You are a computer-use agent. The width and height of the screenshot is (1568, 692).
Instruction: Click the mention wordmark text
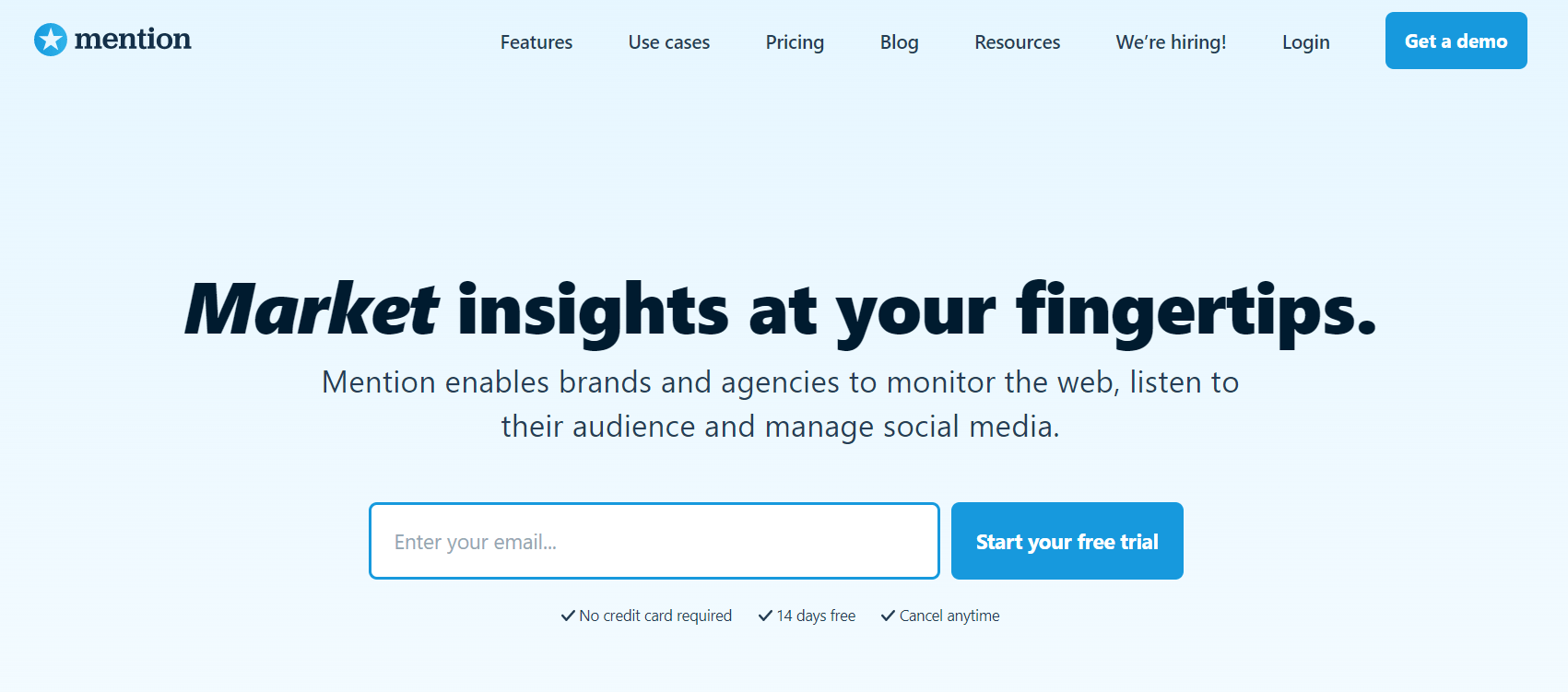click(133, 40)
